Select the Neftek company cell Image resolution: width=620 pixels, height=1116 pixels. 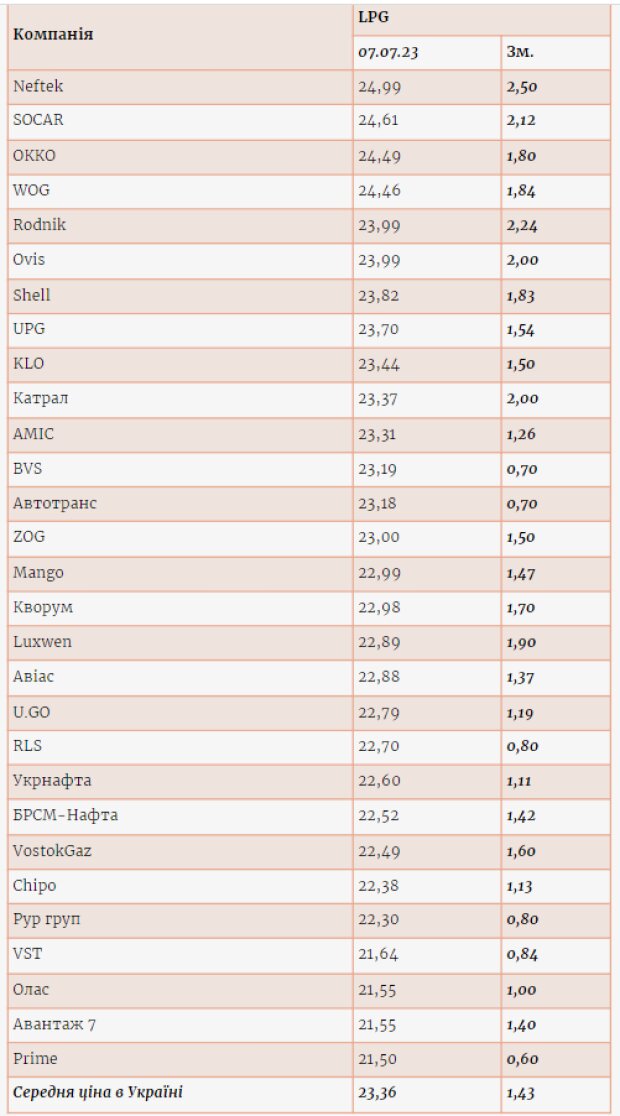[181, 87]
